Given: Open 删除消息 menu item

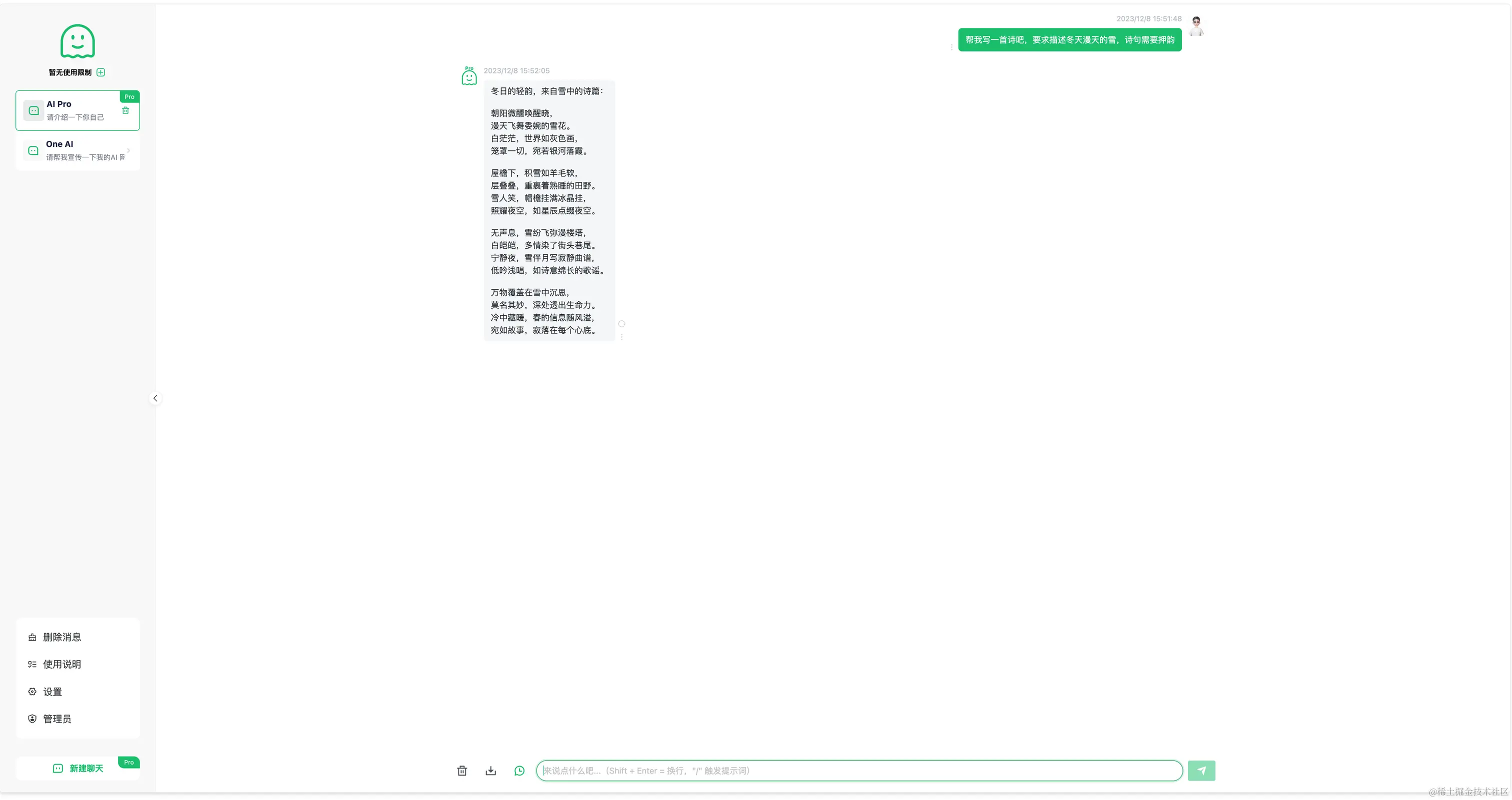Looking at the screenshot, I should 61,637.
